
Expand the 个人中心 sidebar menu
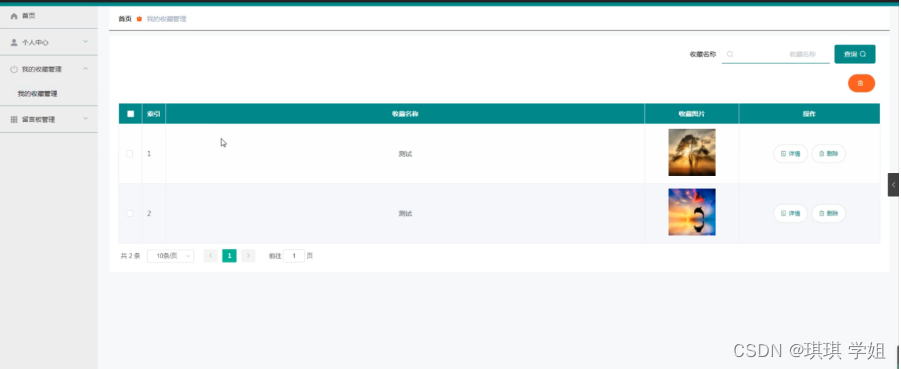(49, 43)
